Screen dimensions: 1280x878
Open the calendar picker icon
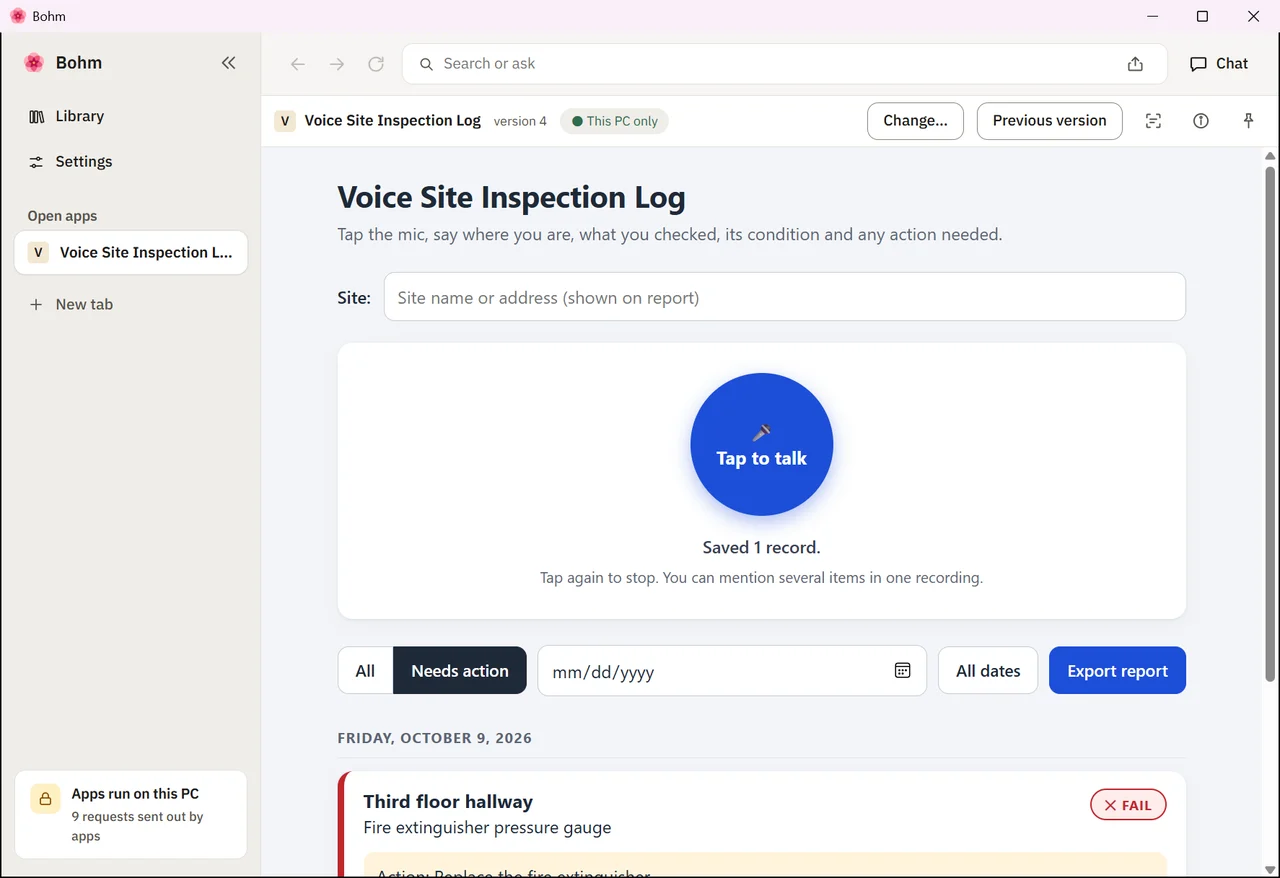pos(902,671)
